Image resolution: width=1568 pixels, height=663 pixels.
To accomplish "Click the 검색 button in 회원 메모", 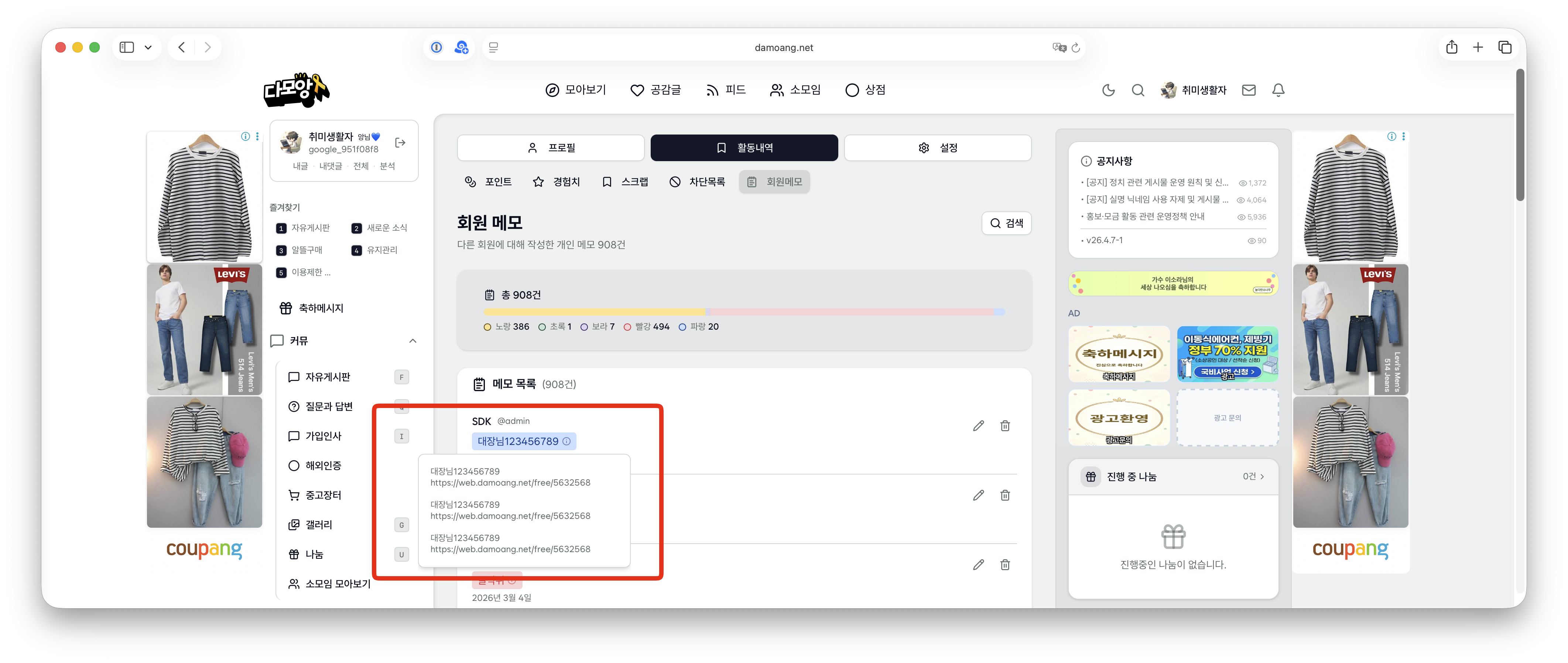I will coord(1006,223).
